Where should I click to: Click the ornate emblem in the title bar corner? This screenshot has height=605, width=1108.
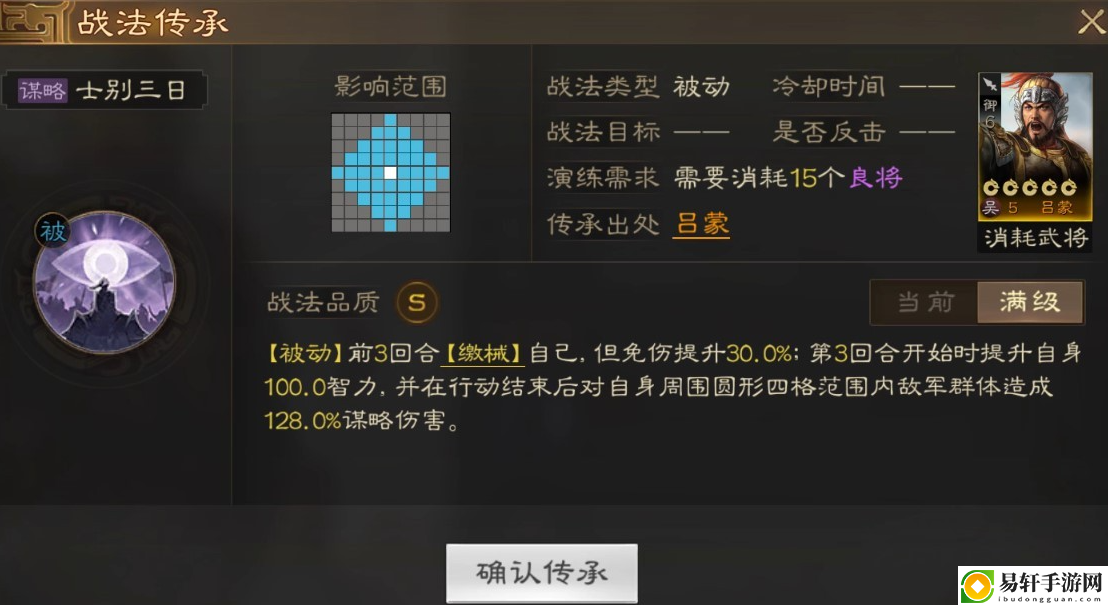pyautogui.click(x=33, y=21)
